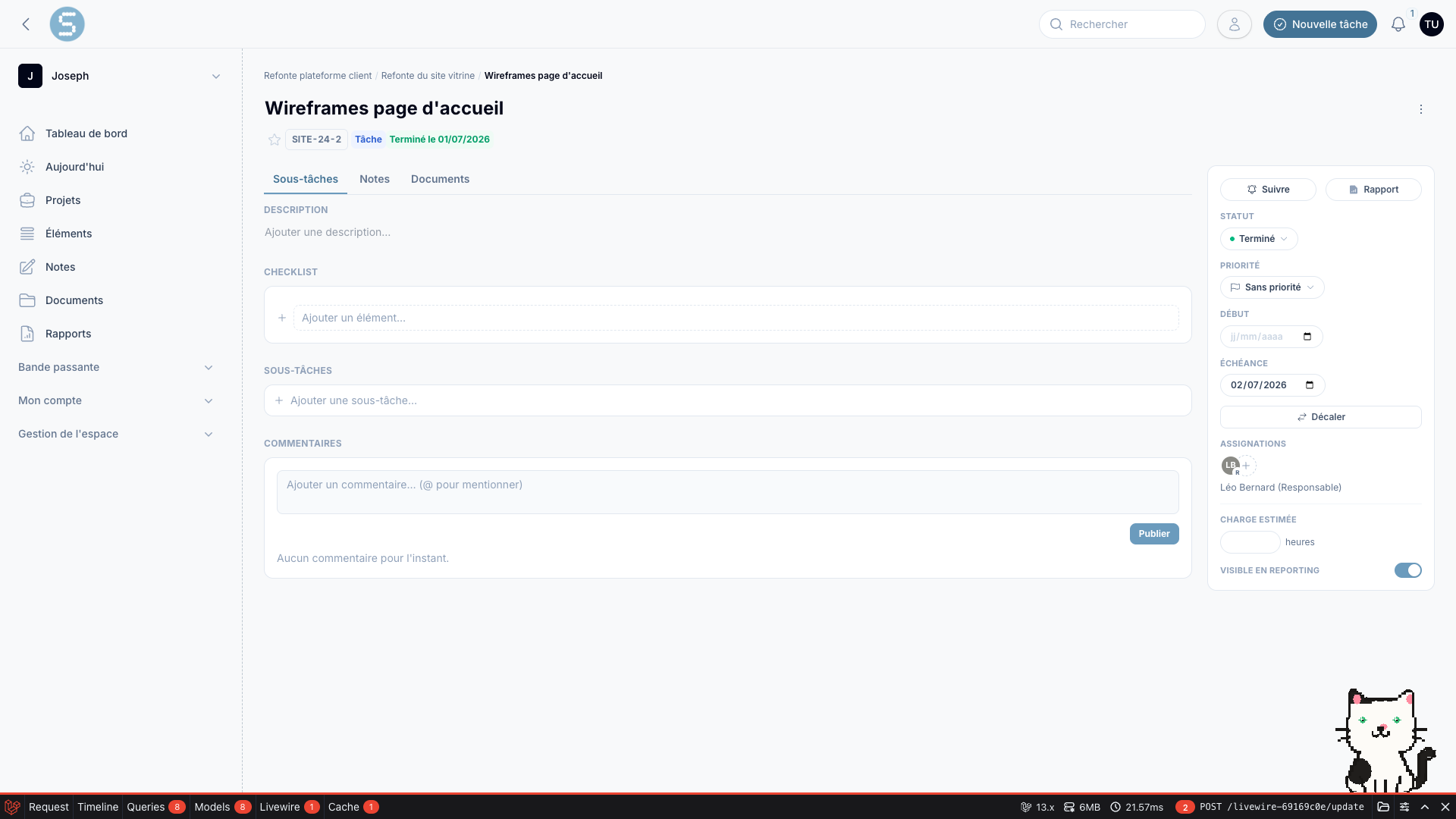
Task: Open the Terminé status dropdown
Action: point(1259,239)
